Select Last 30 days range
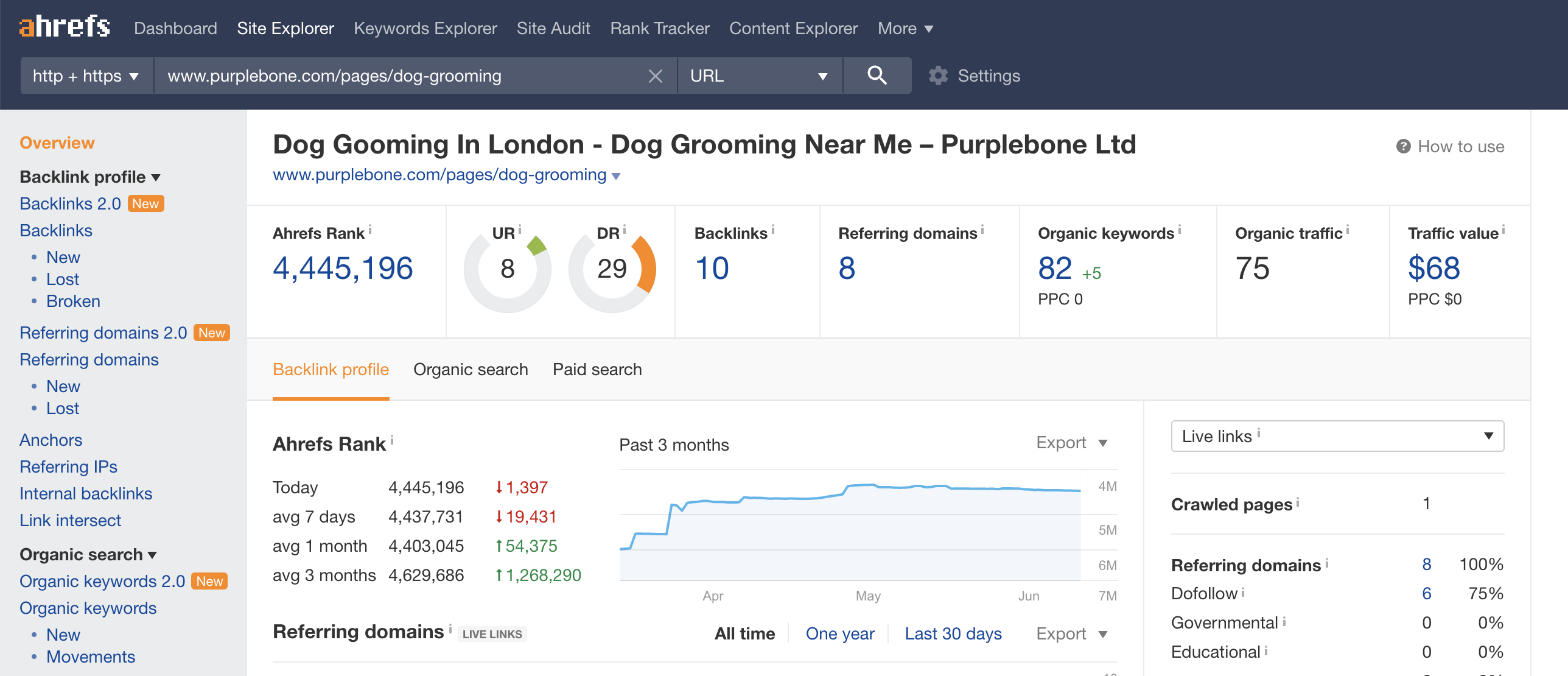This screenshot has width=1568, height=676. pos(953,634)
